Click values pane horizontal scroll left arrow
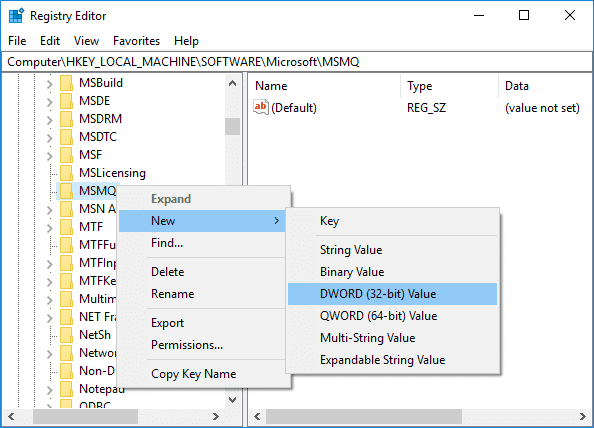The image size is (594, 428). 257,417
